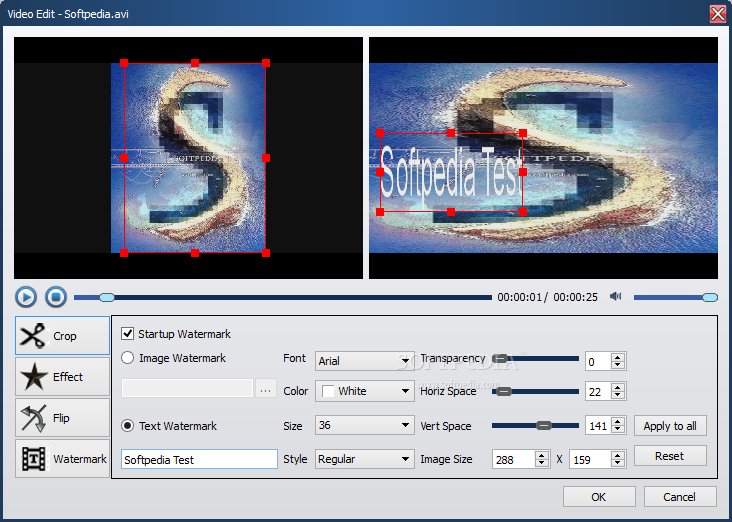This screenshot has width=732, height=522.
Task: Increase the Vert Space value with up arrow
Action: pyautogui.click(x=618, y=422)
